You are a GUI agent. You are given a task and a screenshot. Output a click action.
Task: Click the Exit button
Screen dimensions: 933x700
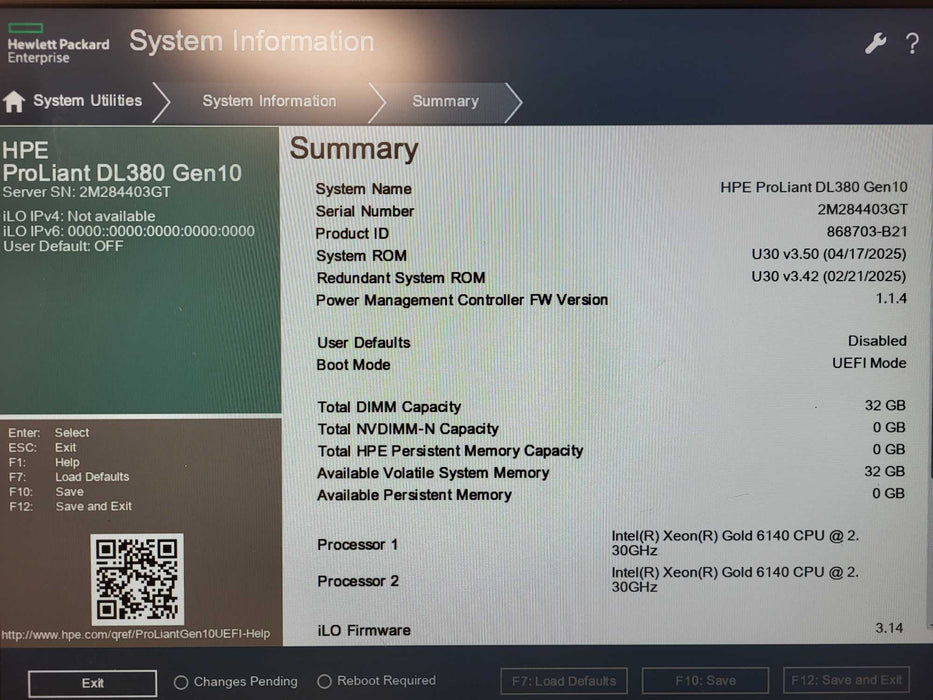pyautogui.click(x=93, y=683)
